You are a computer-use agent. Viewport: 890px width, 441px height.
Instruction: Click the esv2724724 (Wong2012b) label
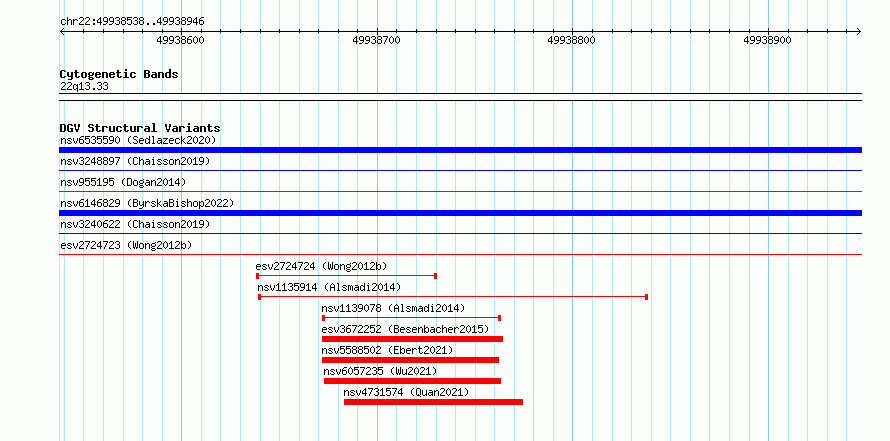click(322, 266)
